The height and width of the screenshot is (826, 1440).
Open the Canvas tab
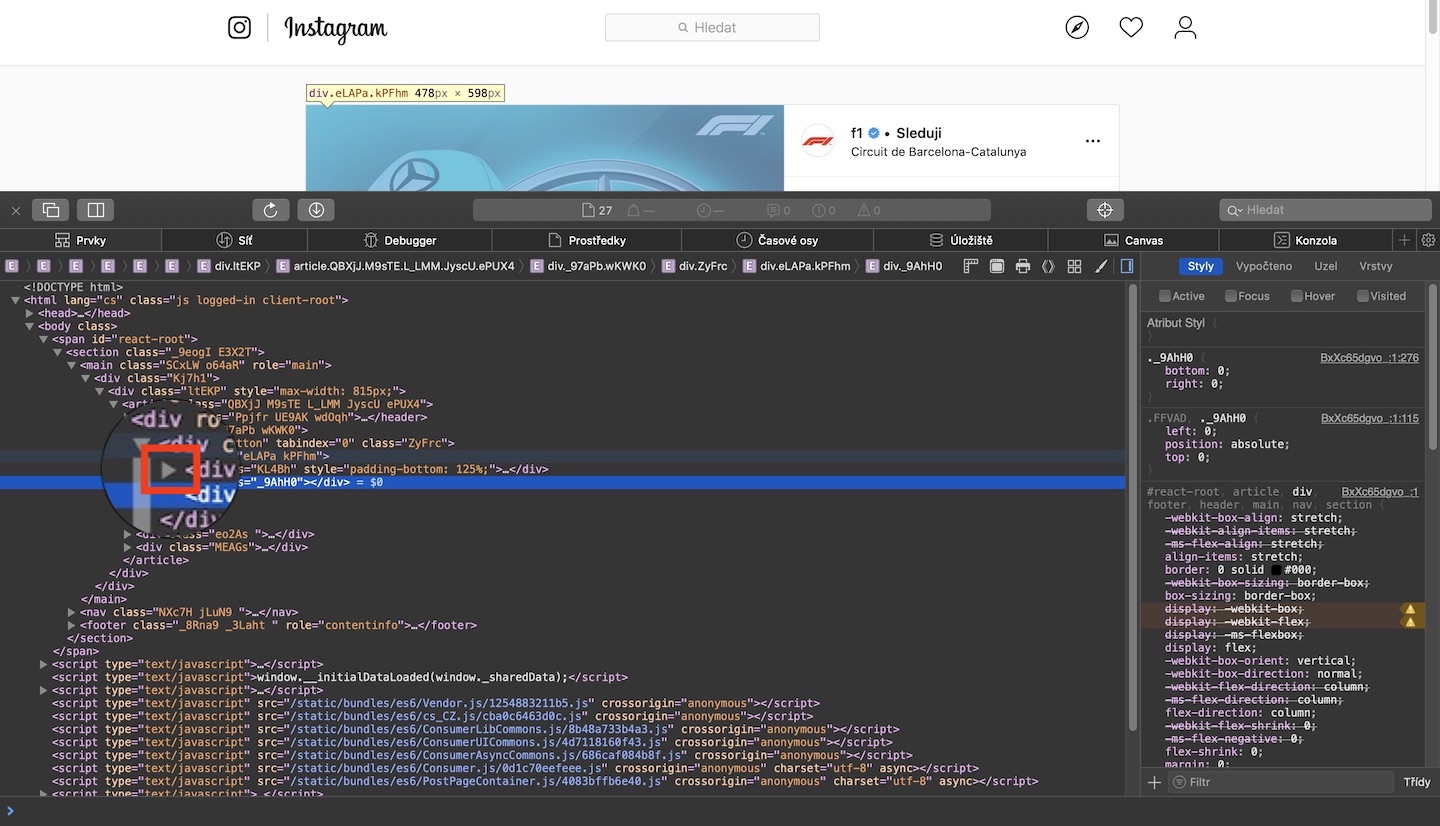(x=1133, y=240)
